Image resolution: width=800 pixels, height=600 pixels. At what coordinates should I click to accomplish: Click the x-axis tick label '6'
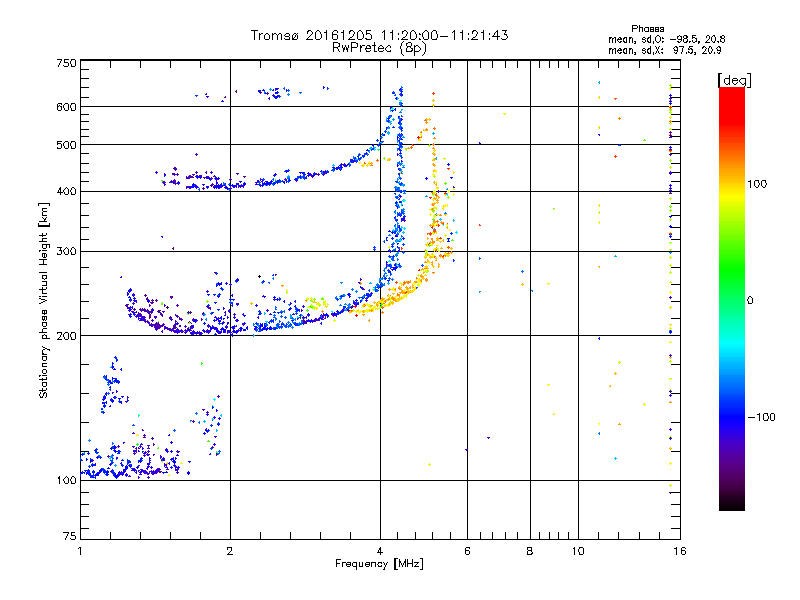pos(467,551)
